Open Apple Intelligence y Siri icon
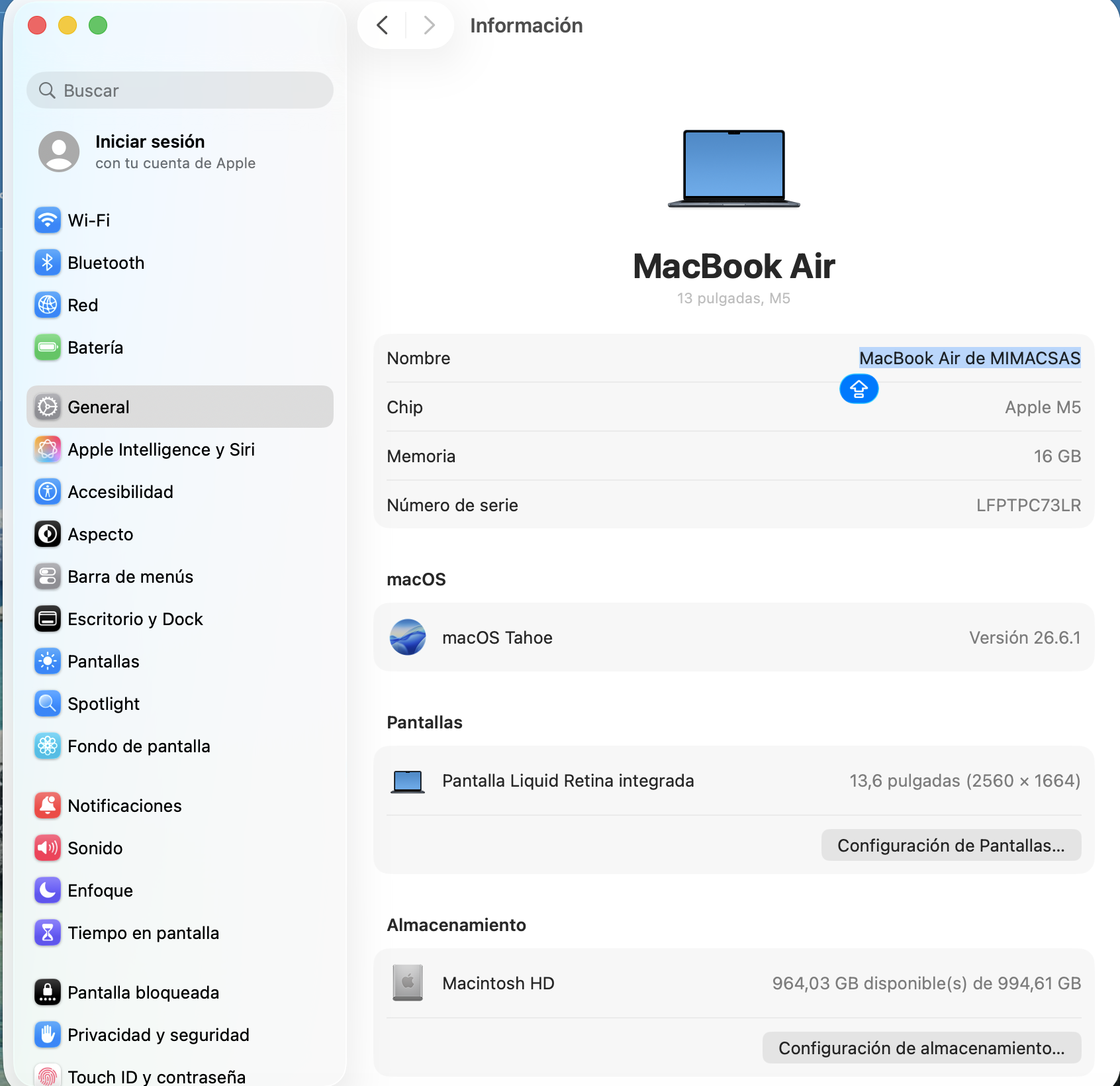The height and width of the screenshot is (1086, 1120). [x=48, y=450]
